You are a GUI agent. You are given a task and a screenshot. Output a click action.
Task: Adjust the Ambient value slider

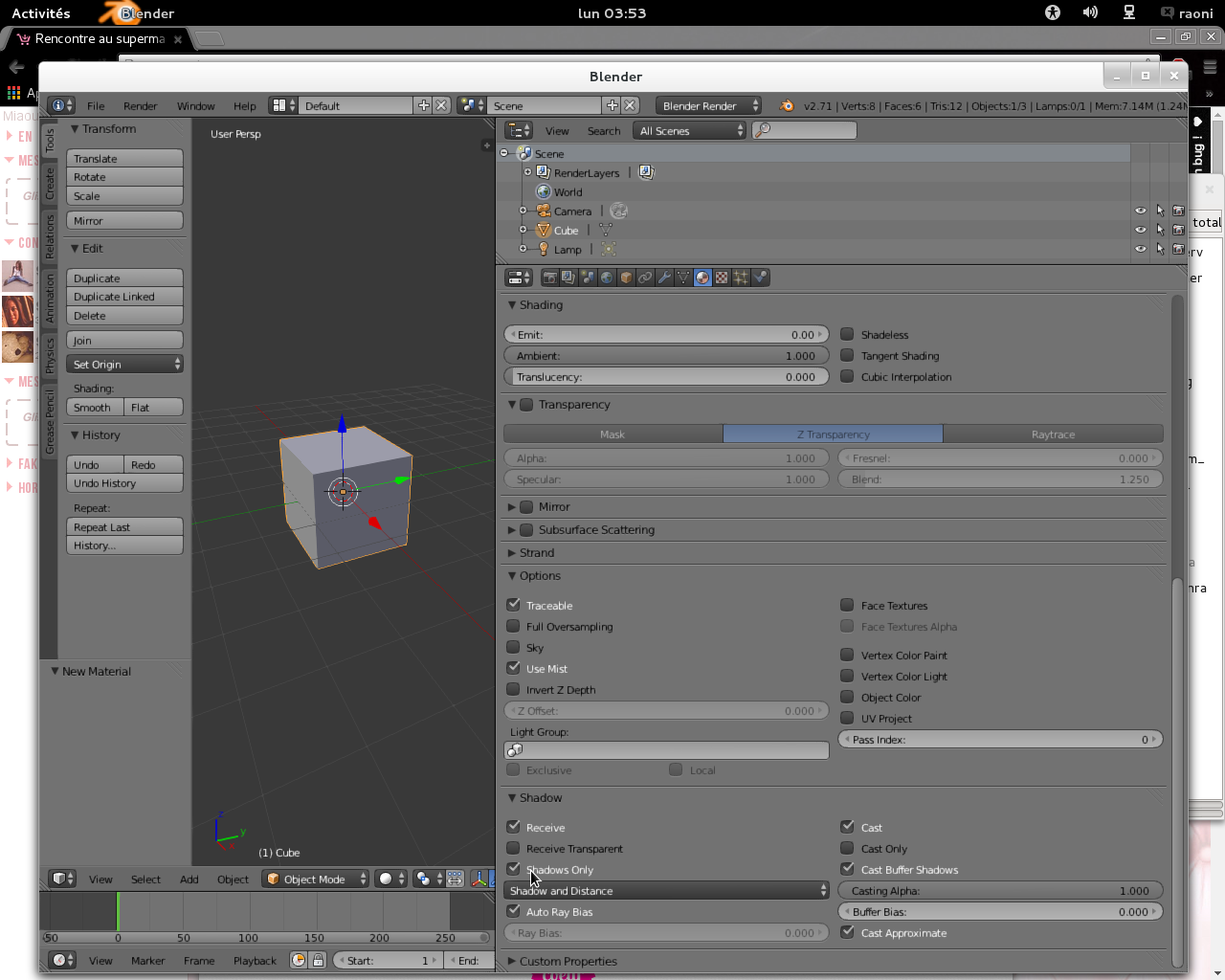[x=666, y=356]
